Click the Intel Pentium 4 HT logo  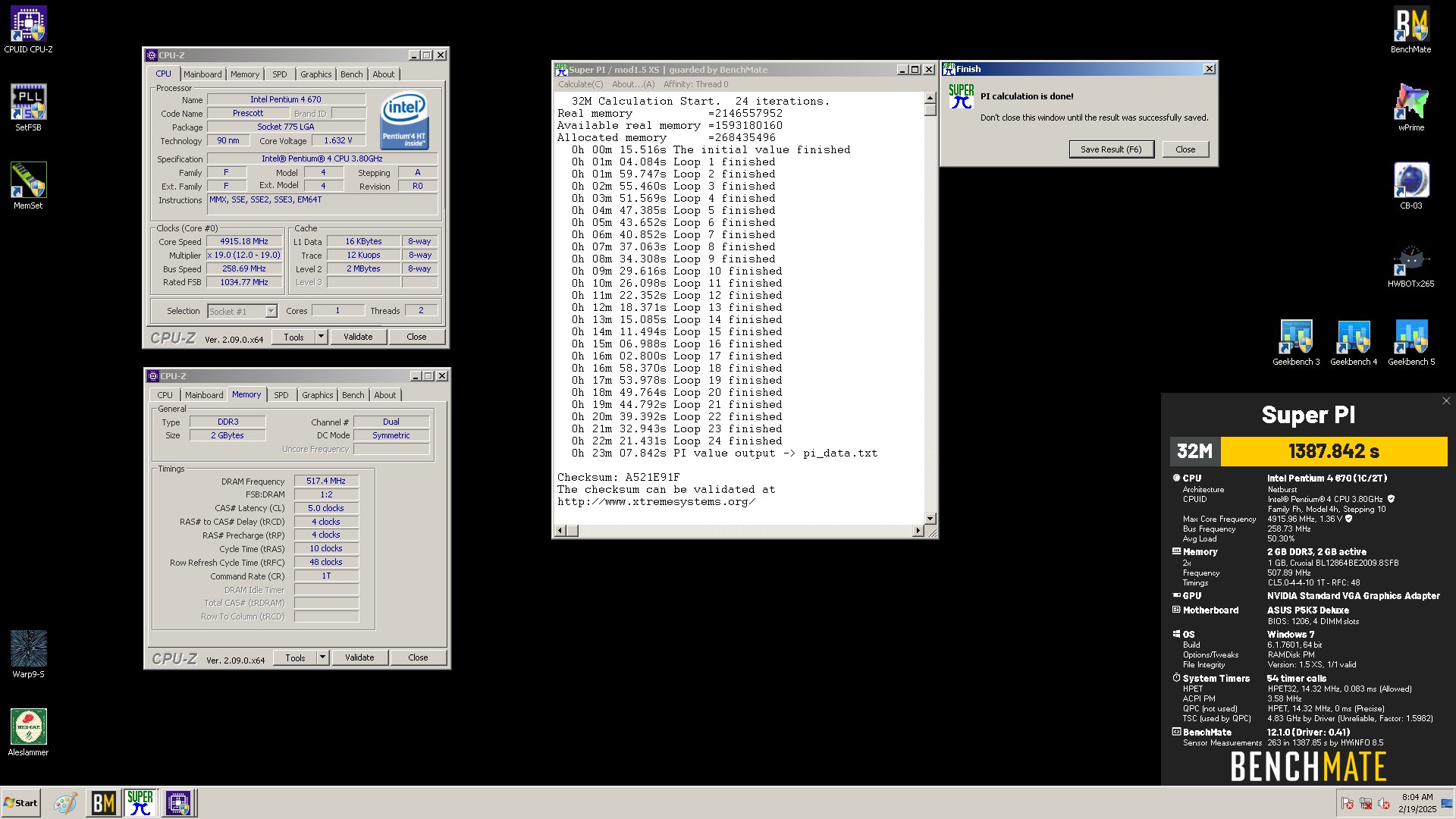click(x=403, y=120)
